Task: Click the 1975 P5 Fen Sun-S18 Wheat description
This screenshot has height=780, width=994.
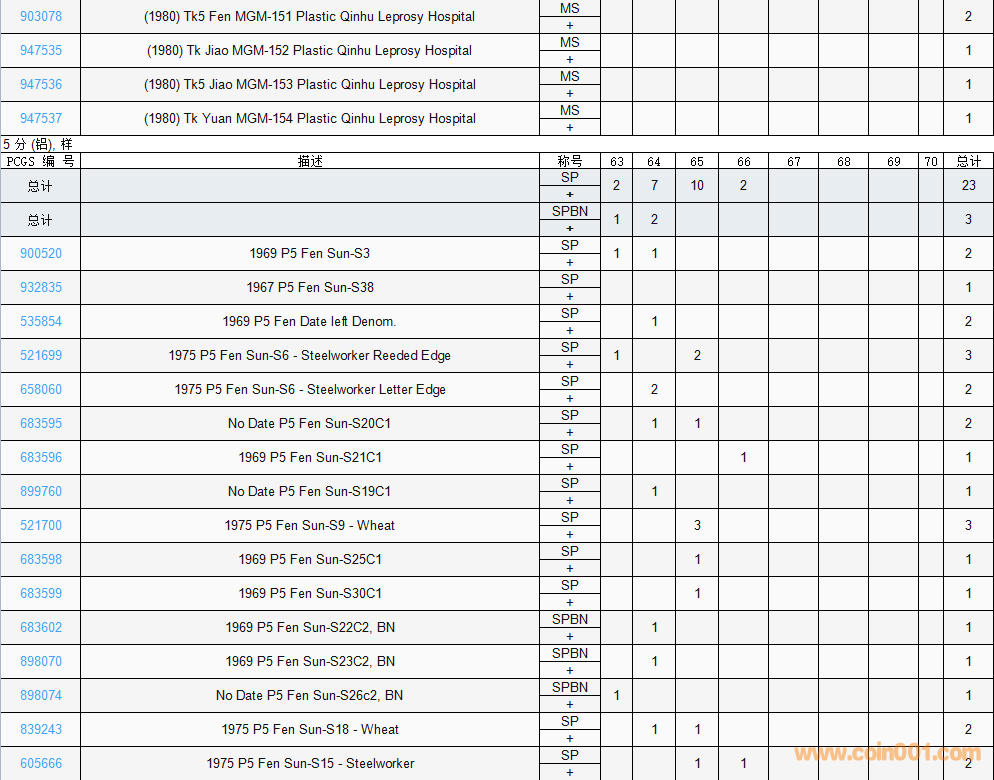Action: pos(310,730)
